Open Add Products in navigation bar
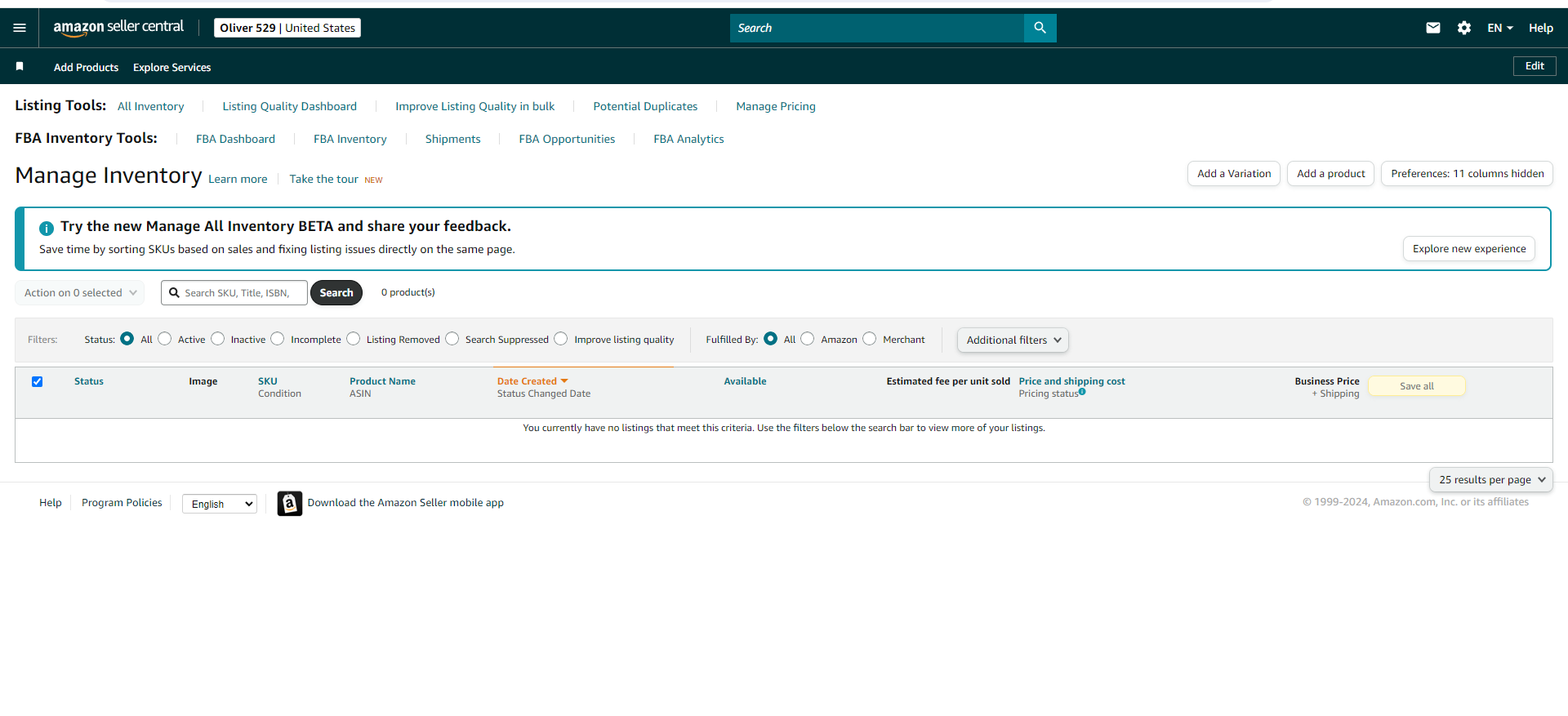 click(x=86, y=67)
